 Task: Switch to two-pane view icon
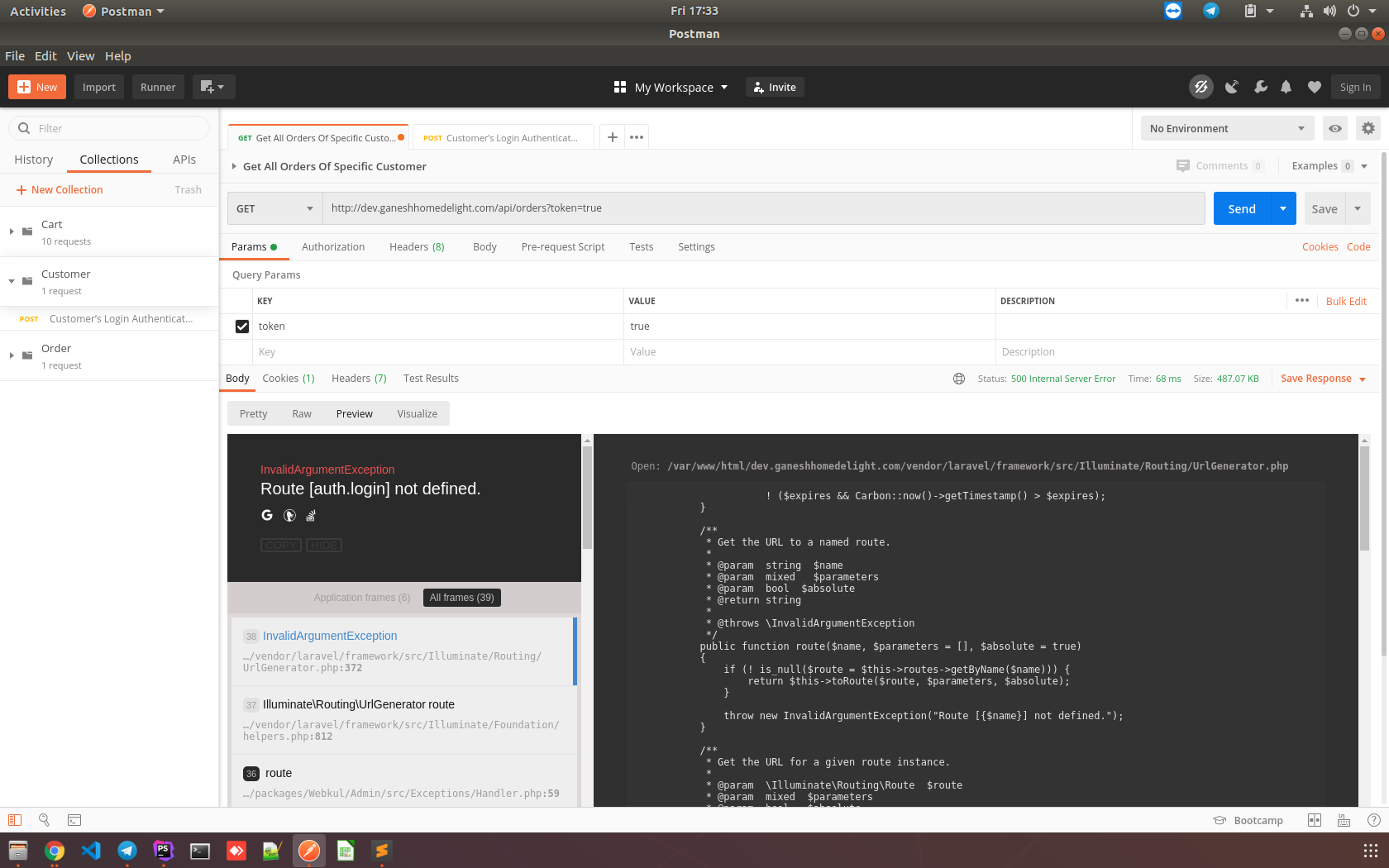[x=1314, y=820]
